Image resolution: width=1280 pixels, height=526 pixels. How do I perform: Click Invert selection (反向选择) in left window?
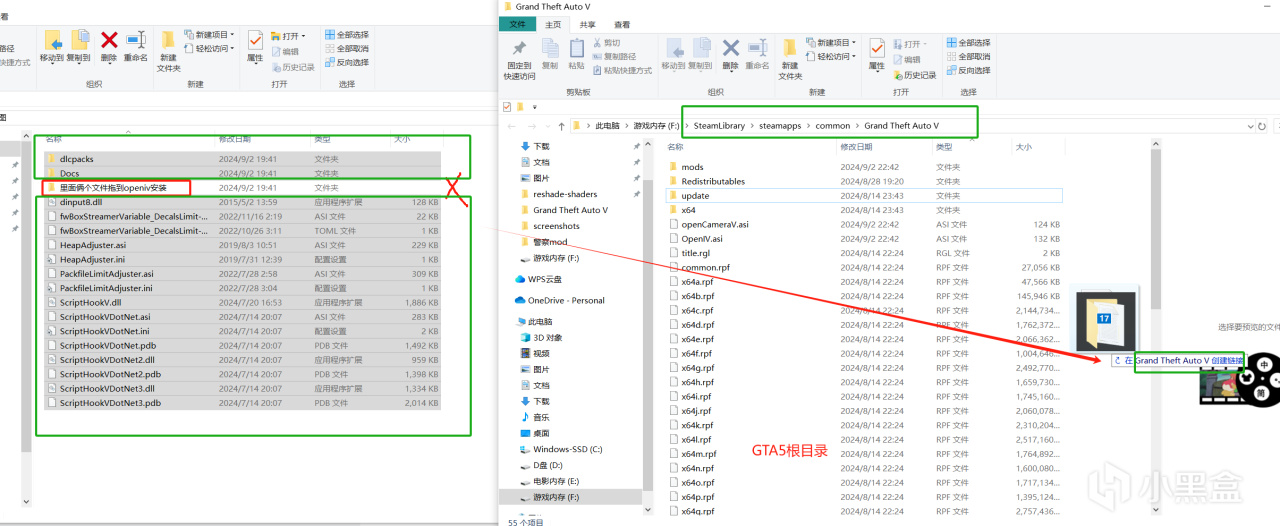(x=346, y=62)
